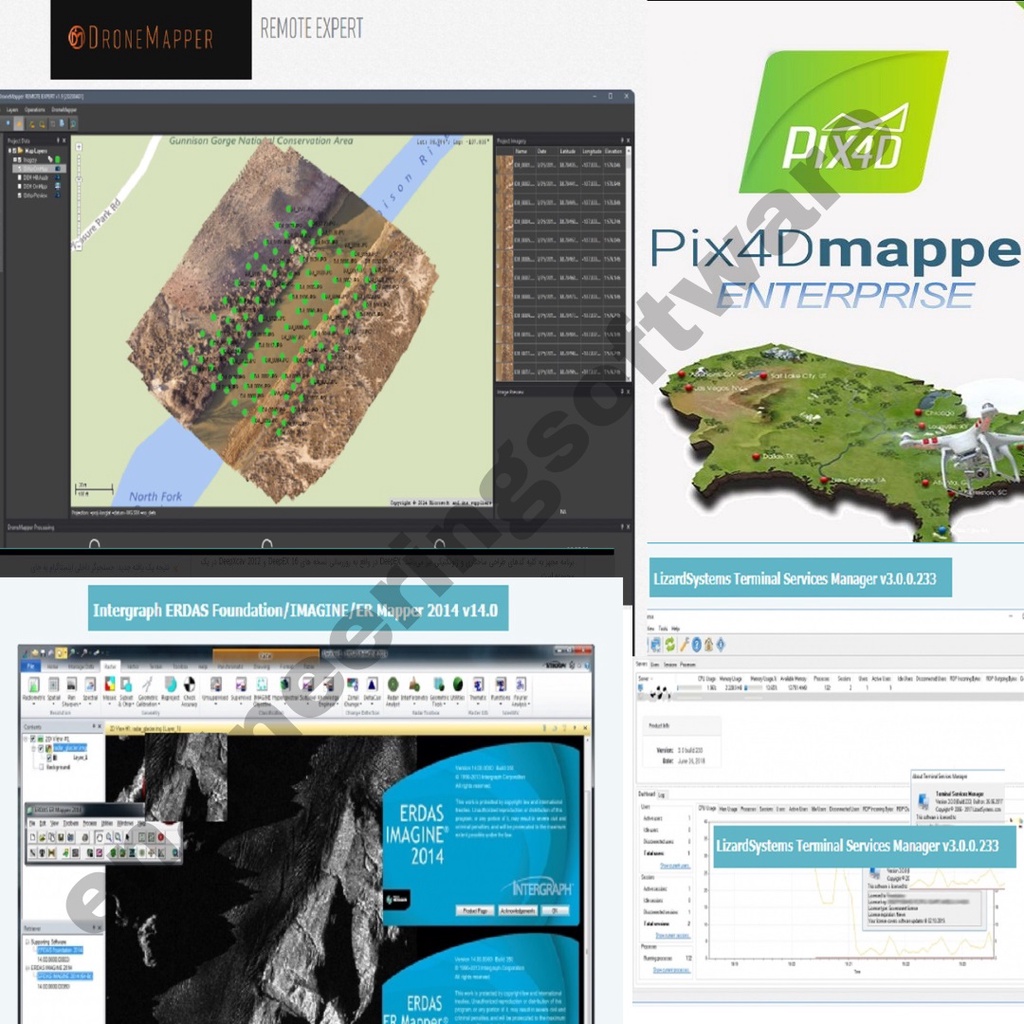Open the Thematic tool
This screenshot has width=1024, height=1024.
[478, 689]
